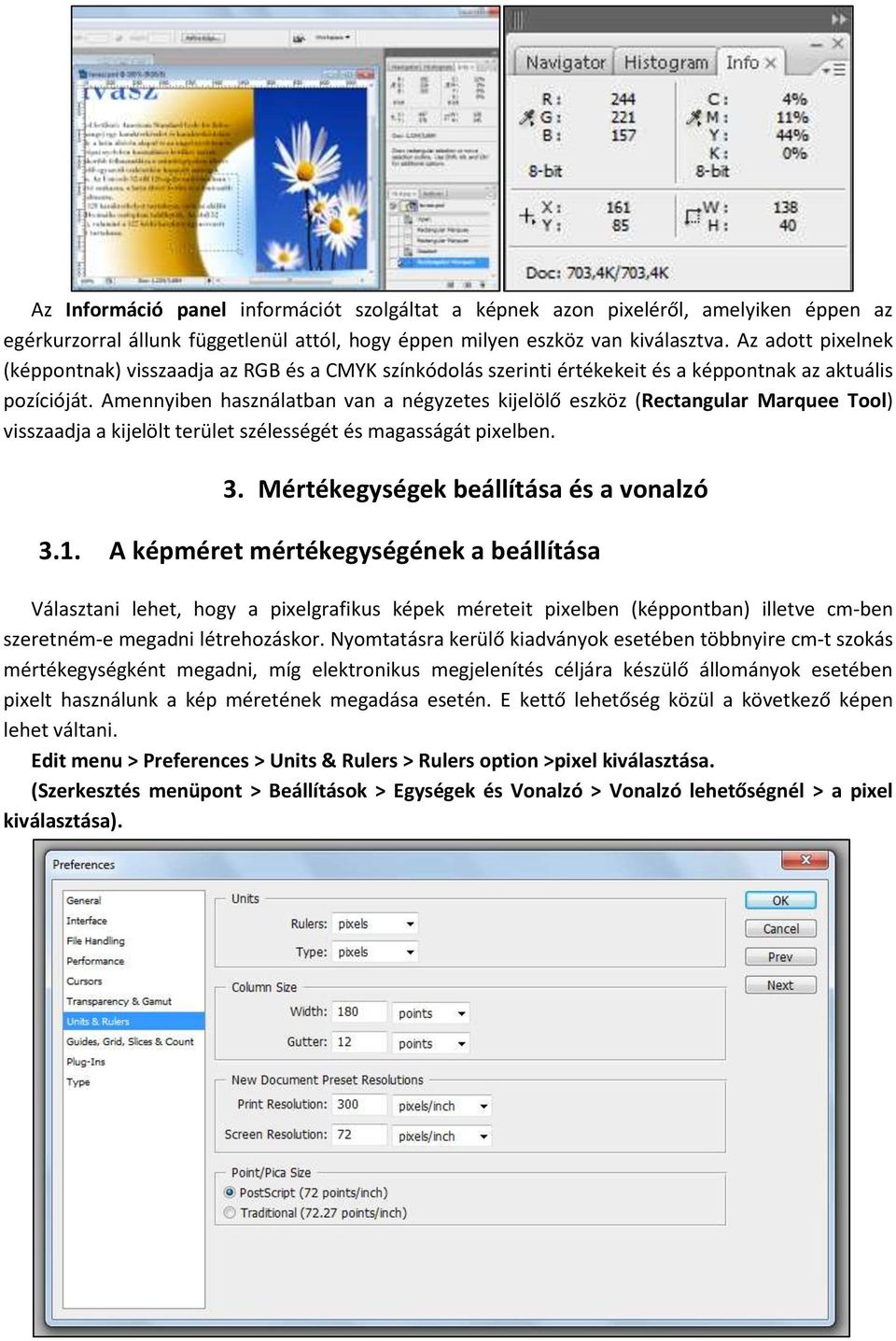Click the Next button
The width and height of the screenshot is (896, 1341).
coord(780,985)
